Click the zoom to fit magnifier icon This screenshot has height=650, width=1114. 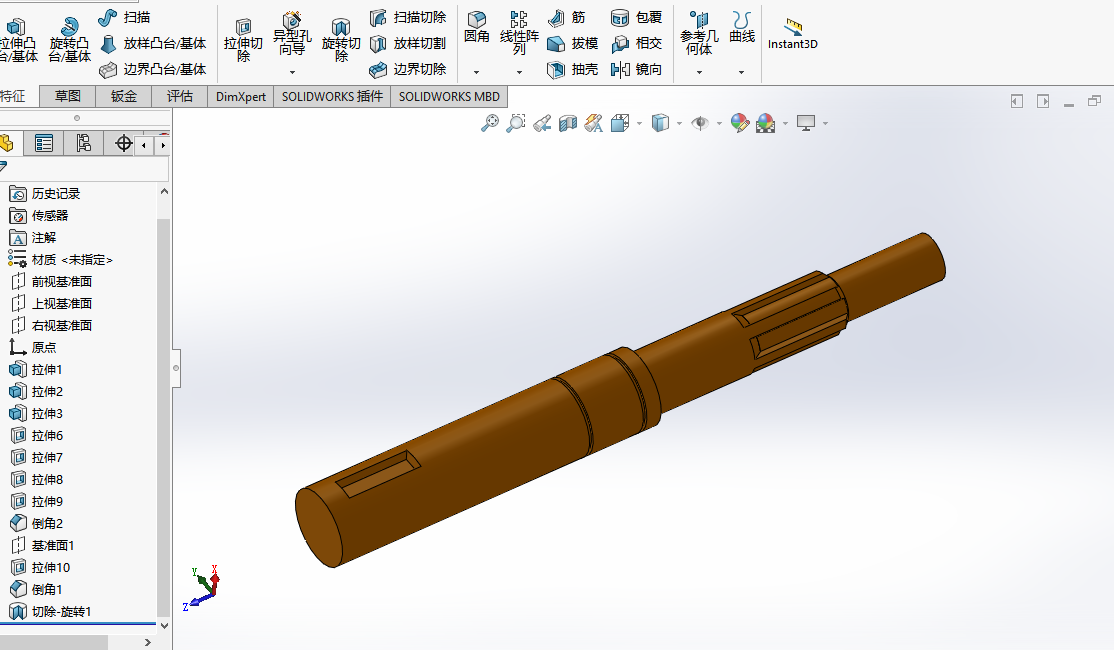point(490,124)
